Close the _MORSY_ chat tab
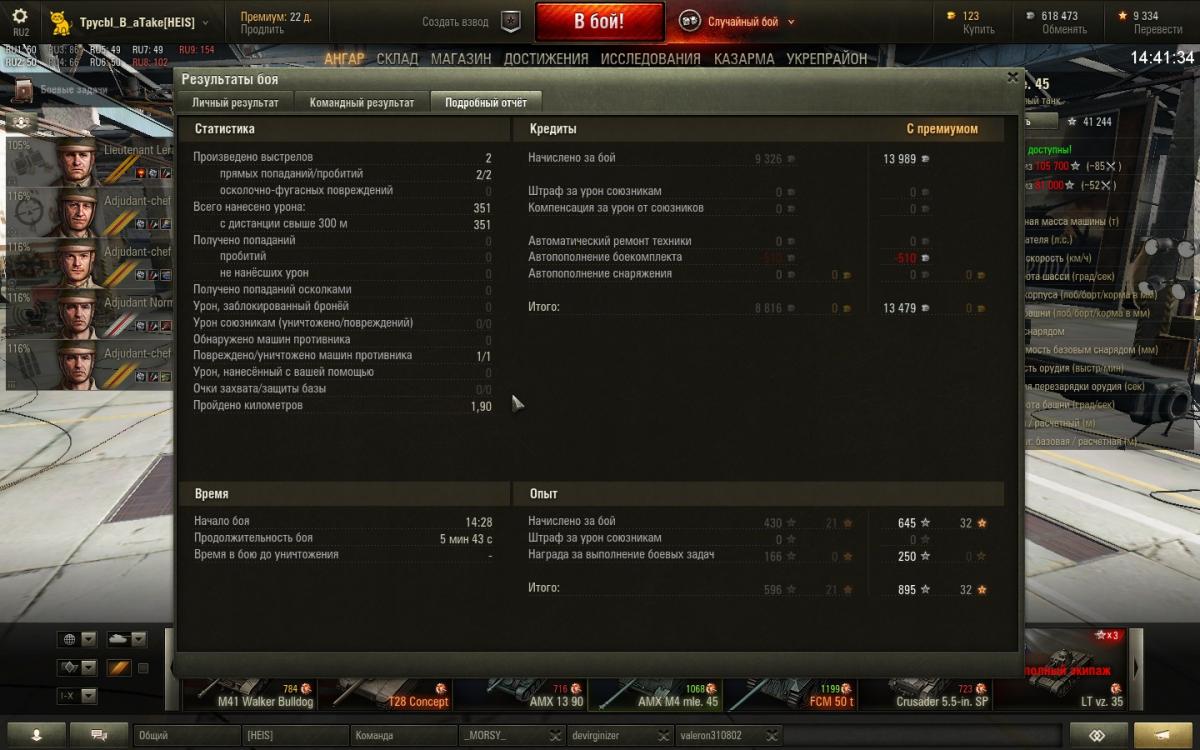Viewport: 1200px width, 750px height. 555,736
